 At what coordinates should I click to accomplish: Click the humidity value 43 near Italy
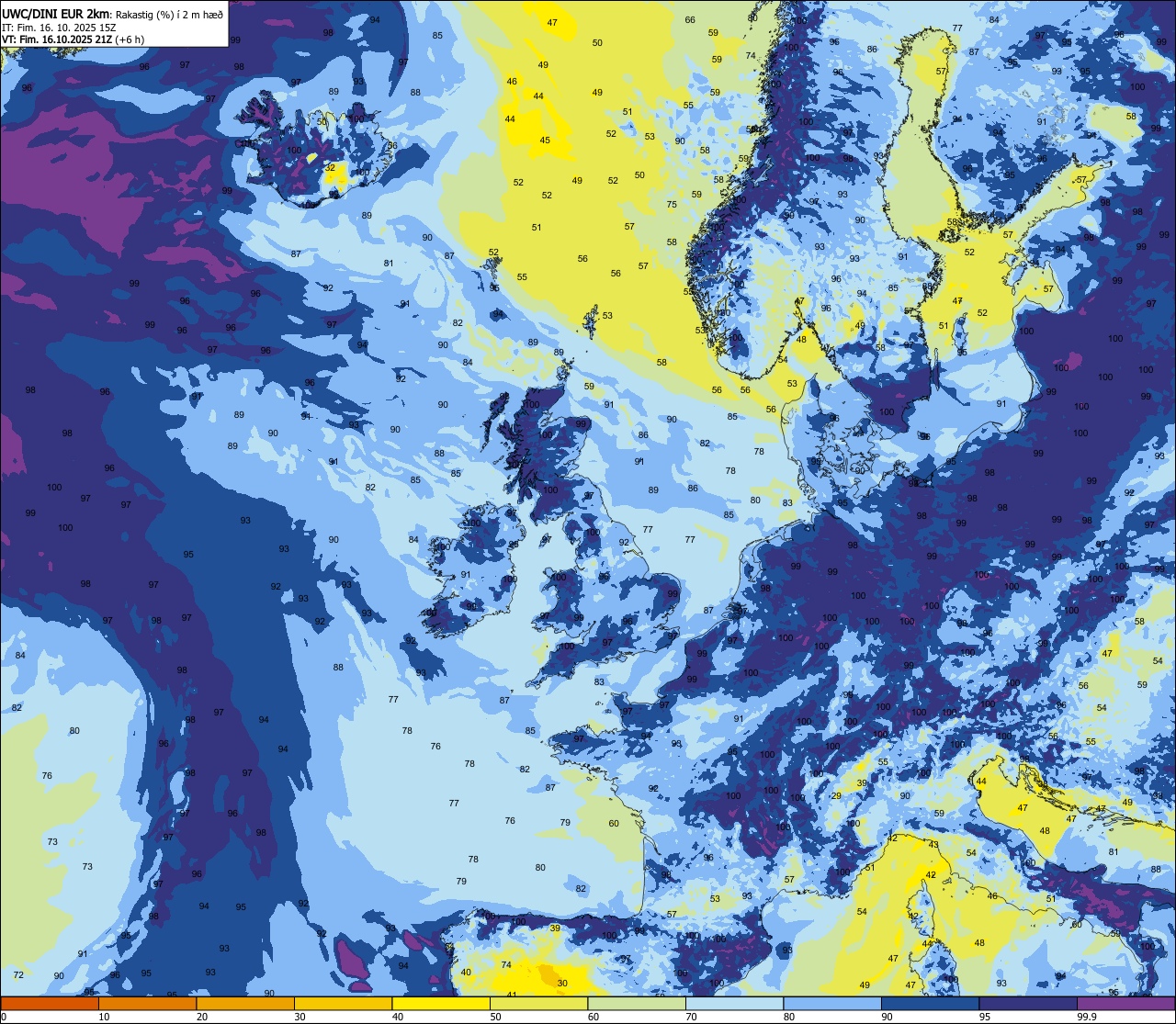point(933,845)
